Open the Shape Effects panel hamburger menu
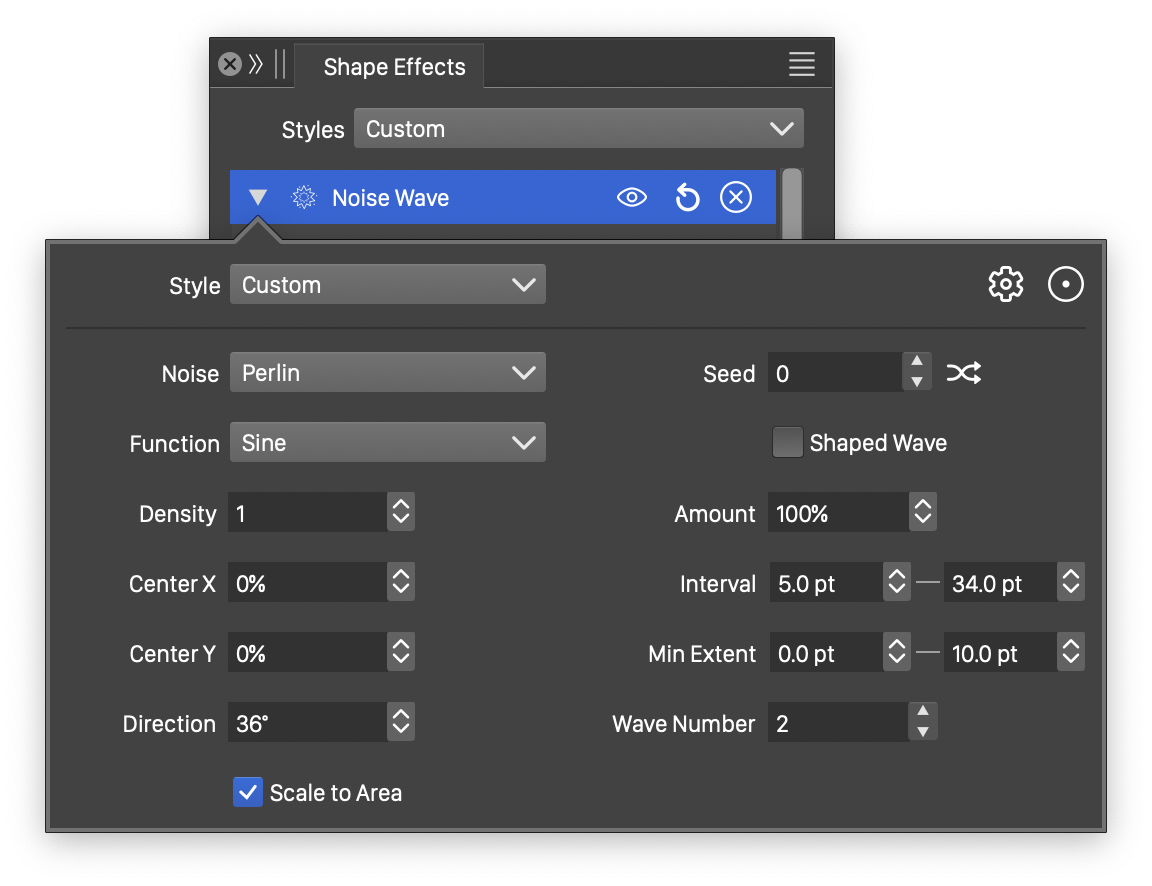The height and width of the screenshot is (886, 1152). (801, 65)
